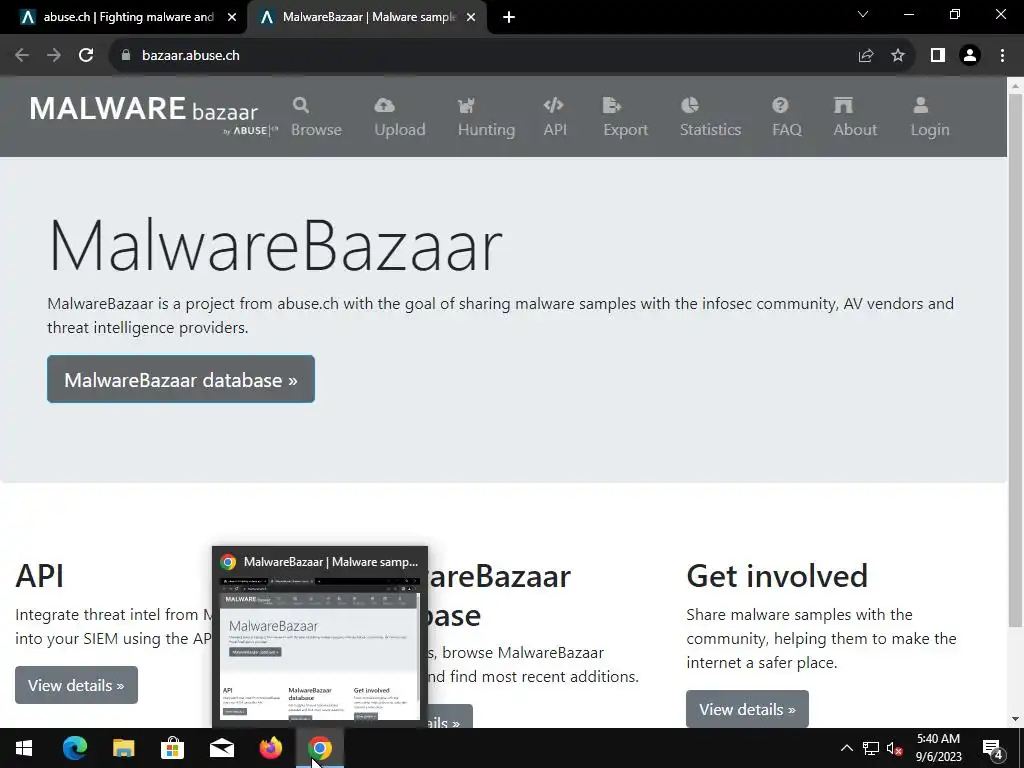Click the Statistics pie chart icon

[690, 104]
